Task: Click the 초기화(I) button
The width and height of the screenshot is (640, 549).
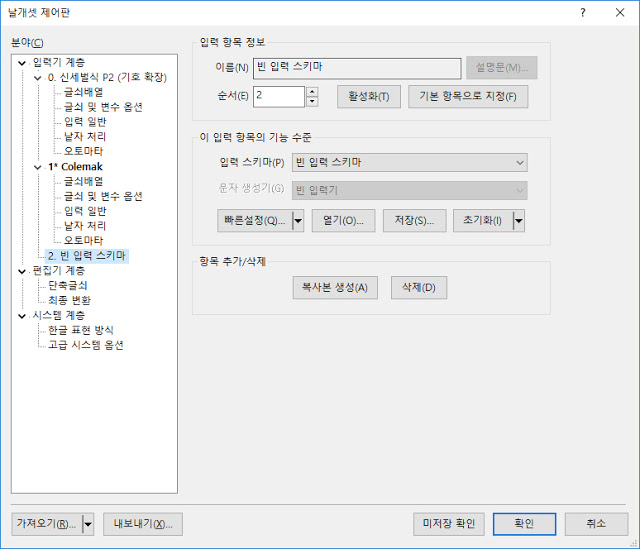Action: (483, 221)
